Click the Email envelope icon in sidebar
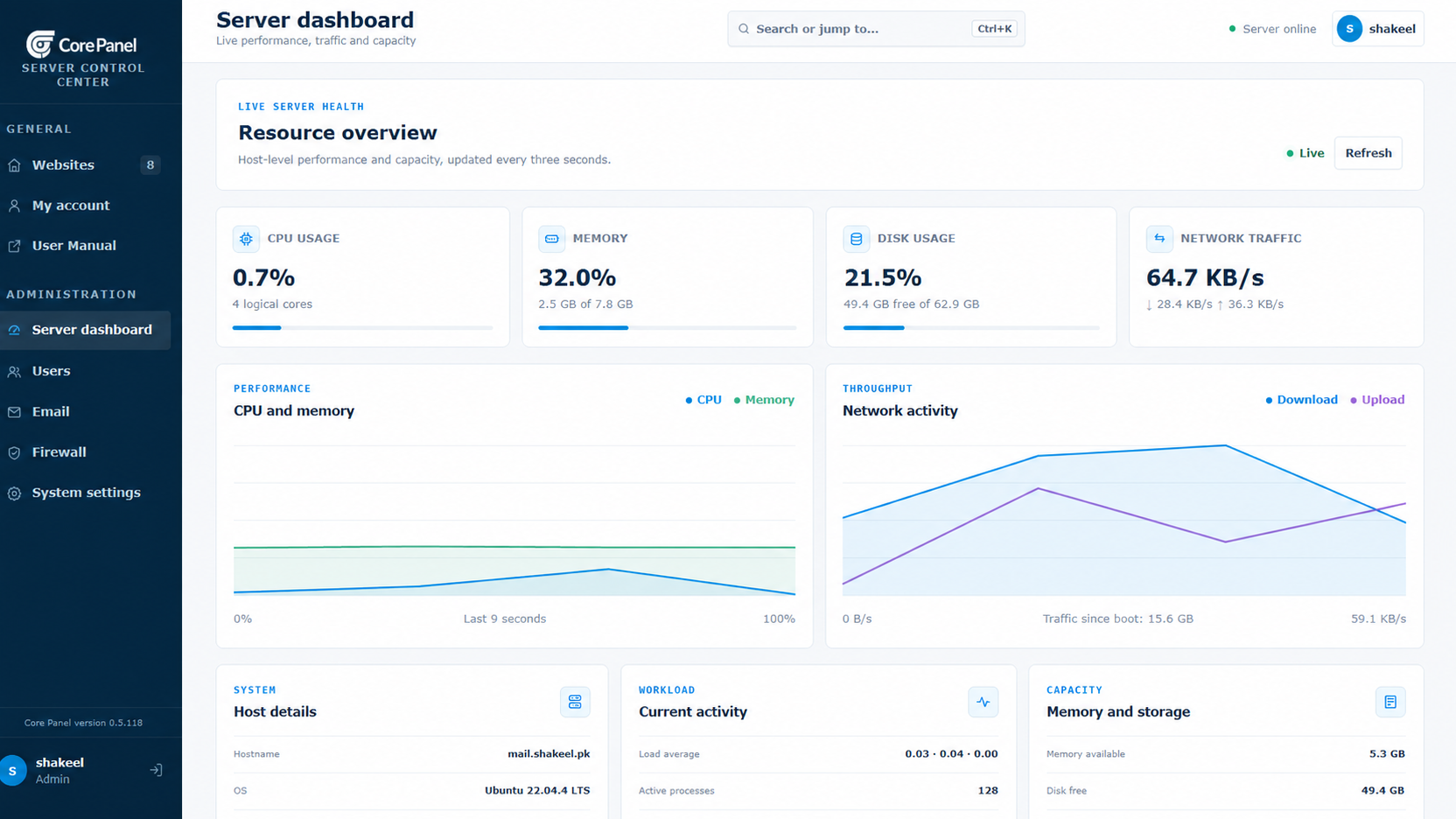The width and height of the screenshot is (1456, 819). (14, 411)
